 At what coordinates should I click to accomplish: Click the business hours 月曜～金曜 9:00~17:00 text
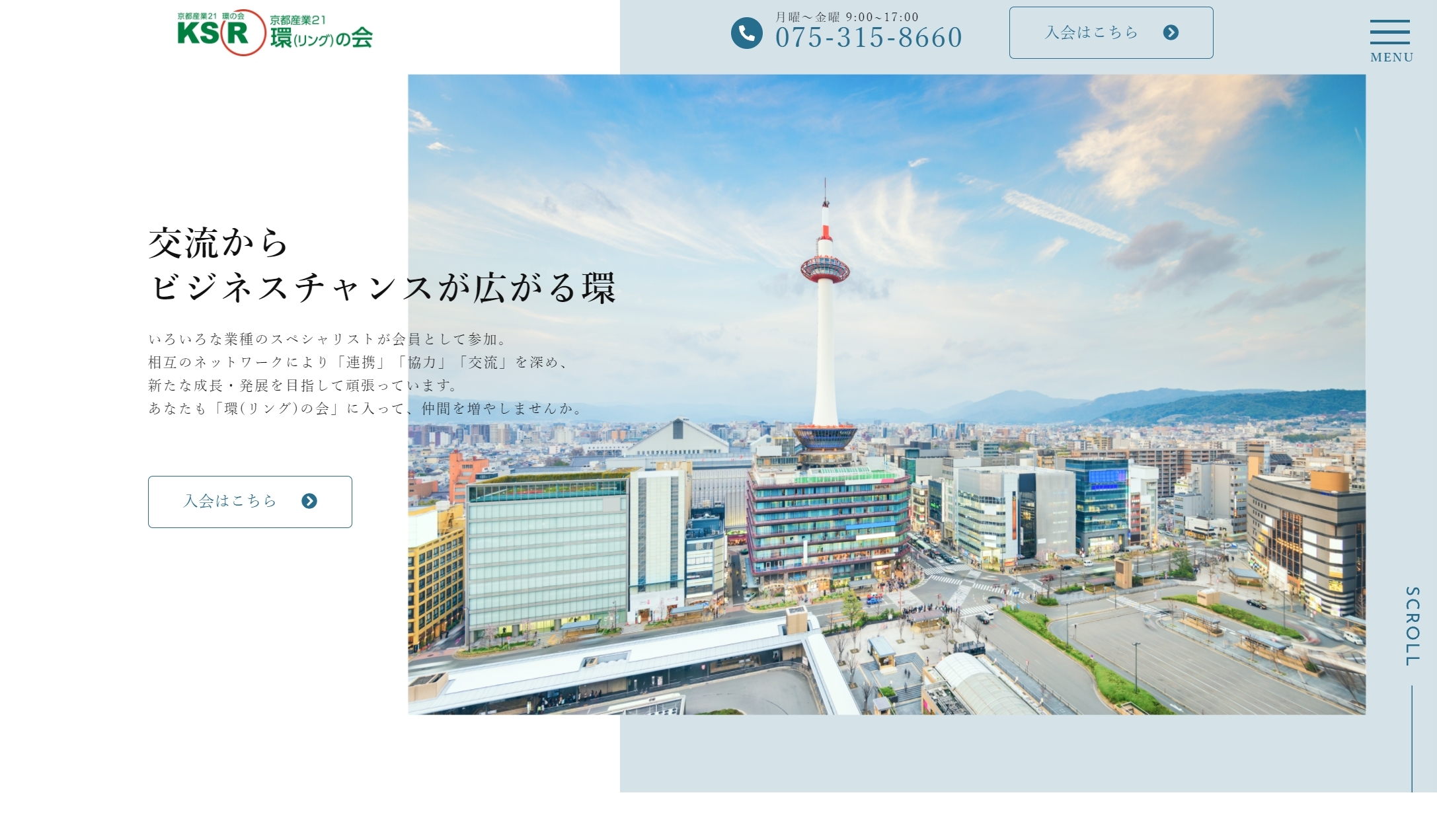[x=847, y=17]
